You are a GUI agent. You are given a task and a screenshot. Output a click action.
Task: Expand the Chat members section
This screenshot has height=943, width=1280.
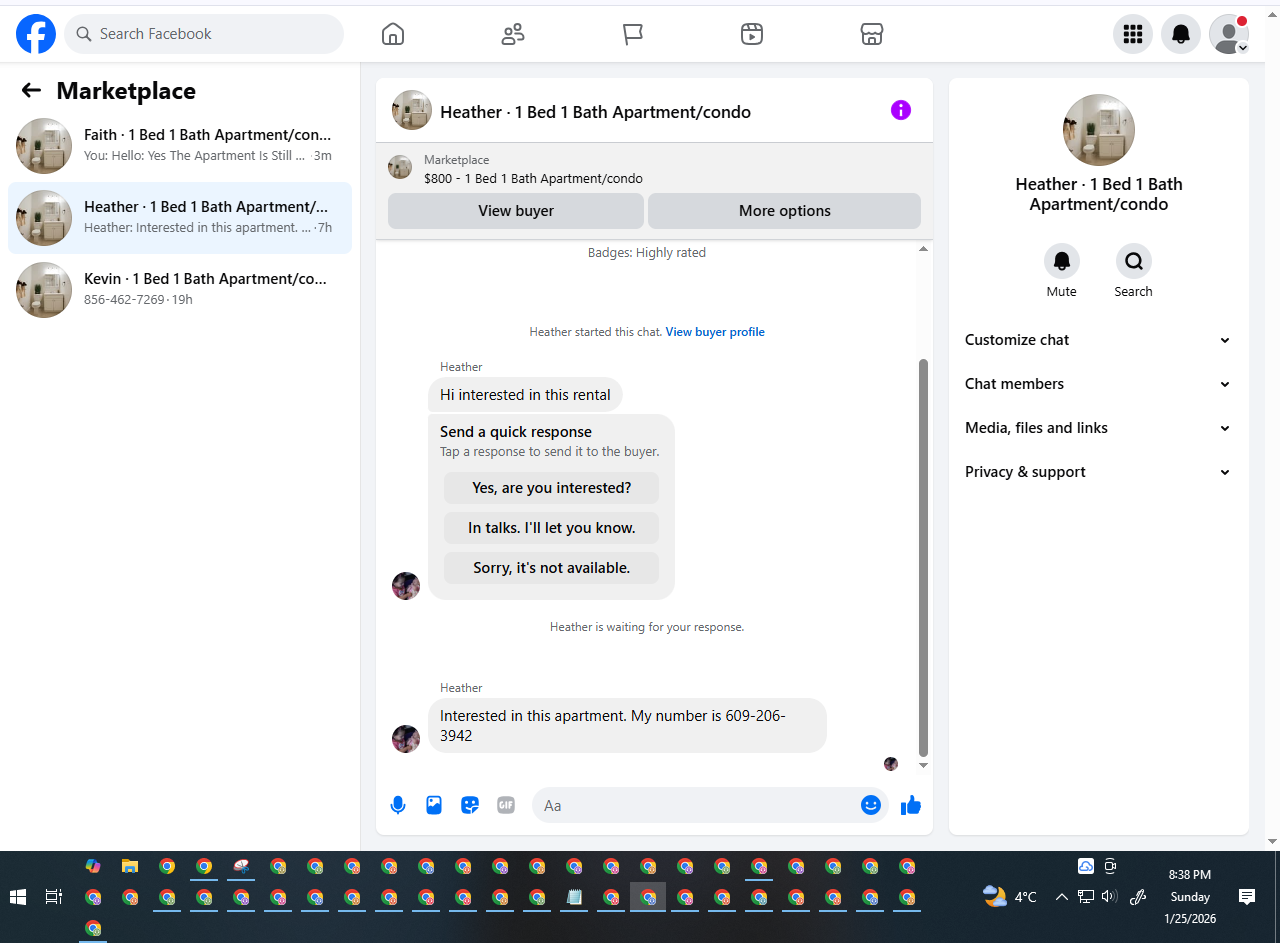tap(1098, 384)
